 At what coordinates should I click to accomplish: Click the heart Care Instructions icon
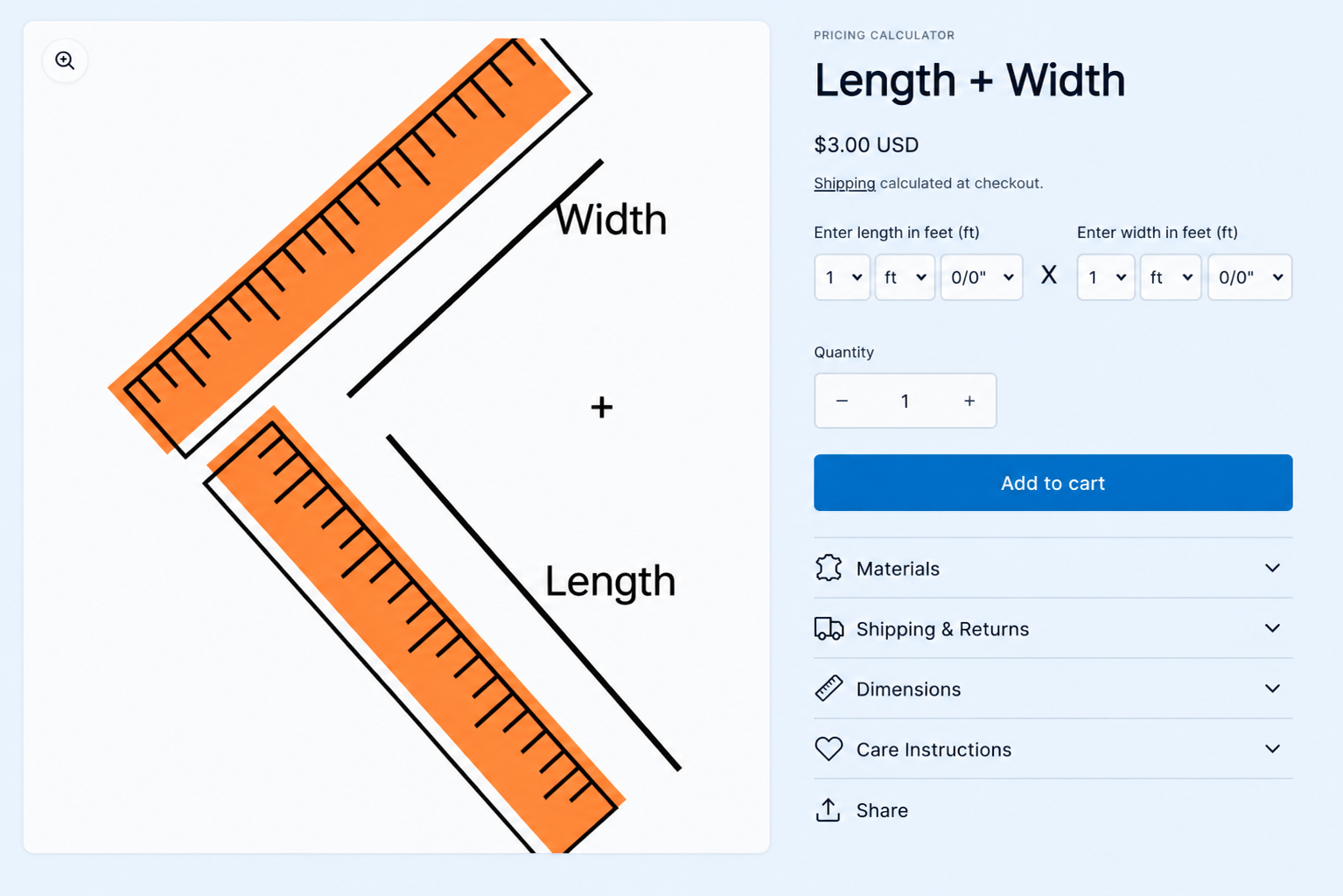(829, 749)
